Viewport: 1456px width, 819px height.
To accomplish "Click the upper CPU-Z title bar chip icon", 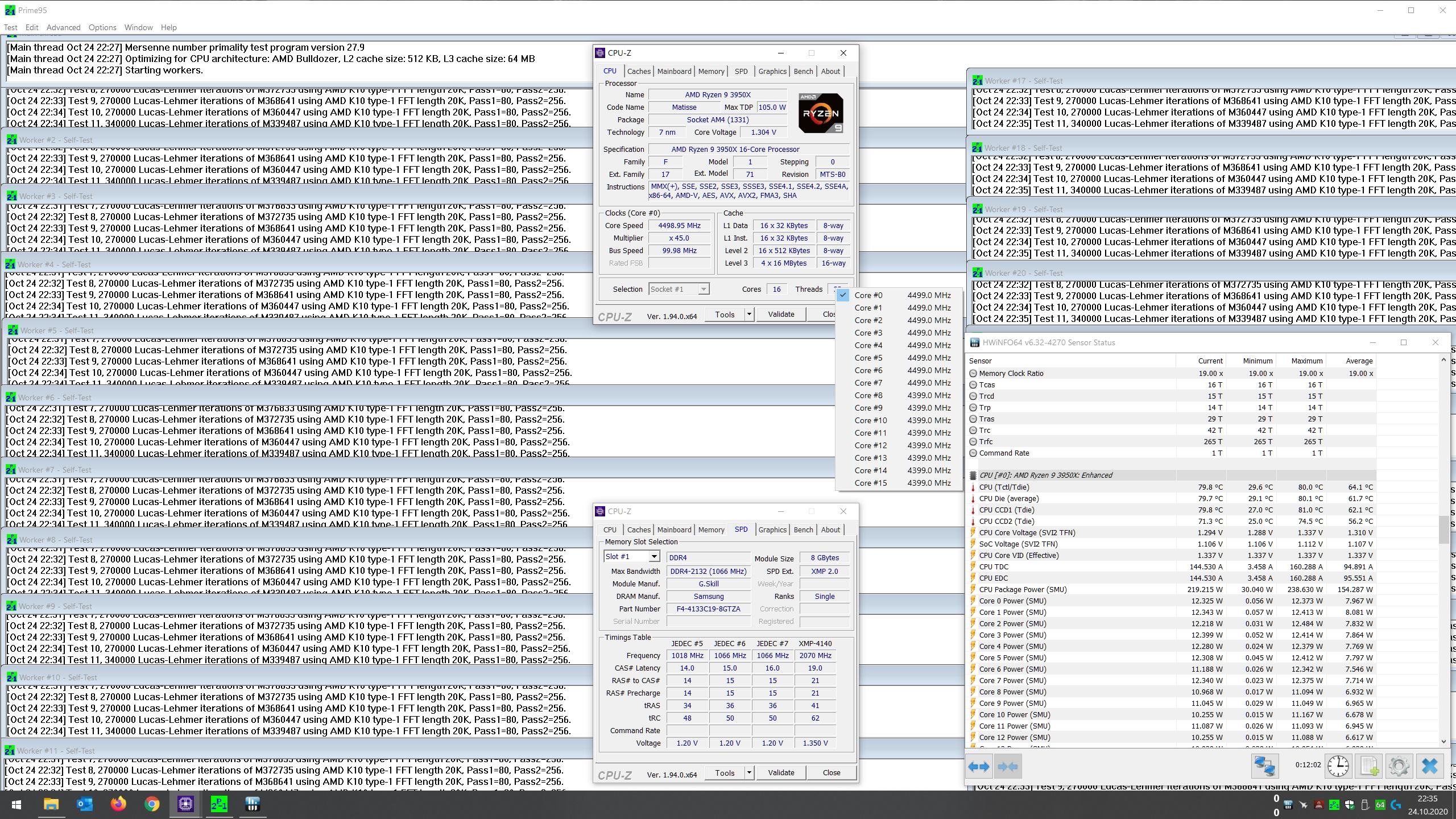I will (x=600, y=53).
